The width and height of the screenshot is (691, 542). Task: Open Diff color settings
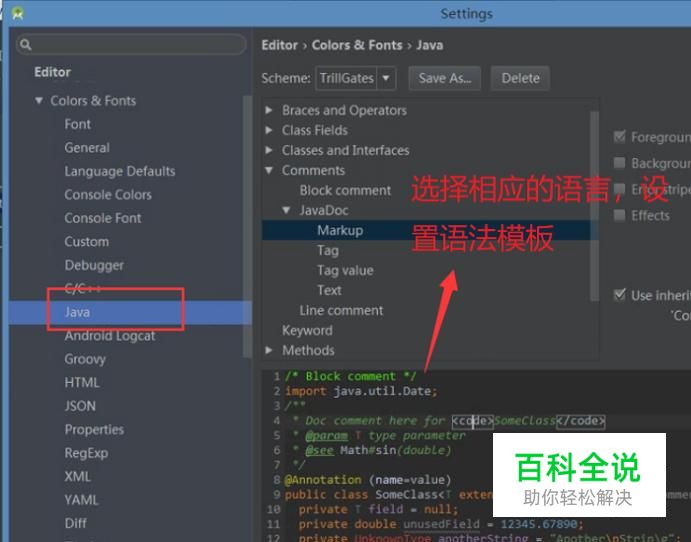coord(75,523)
